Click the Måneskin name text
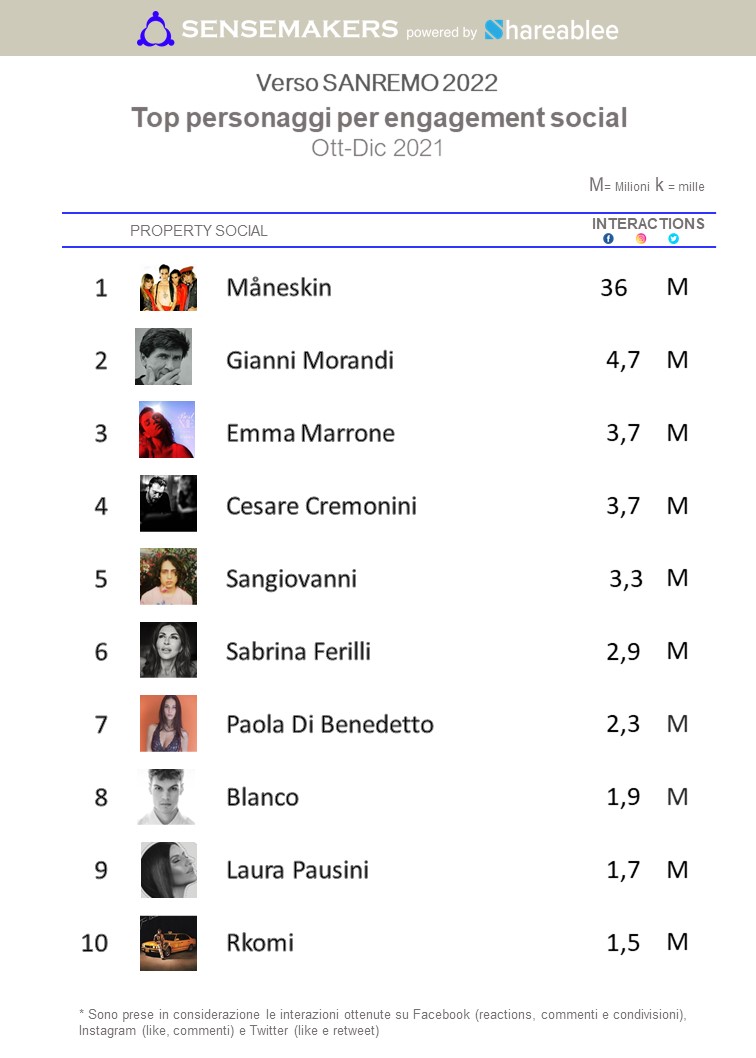 click(x=279, y=288)
